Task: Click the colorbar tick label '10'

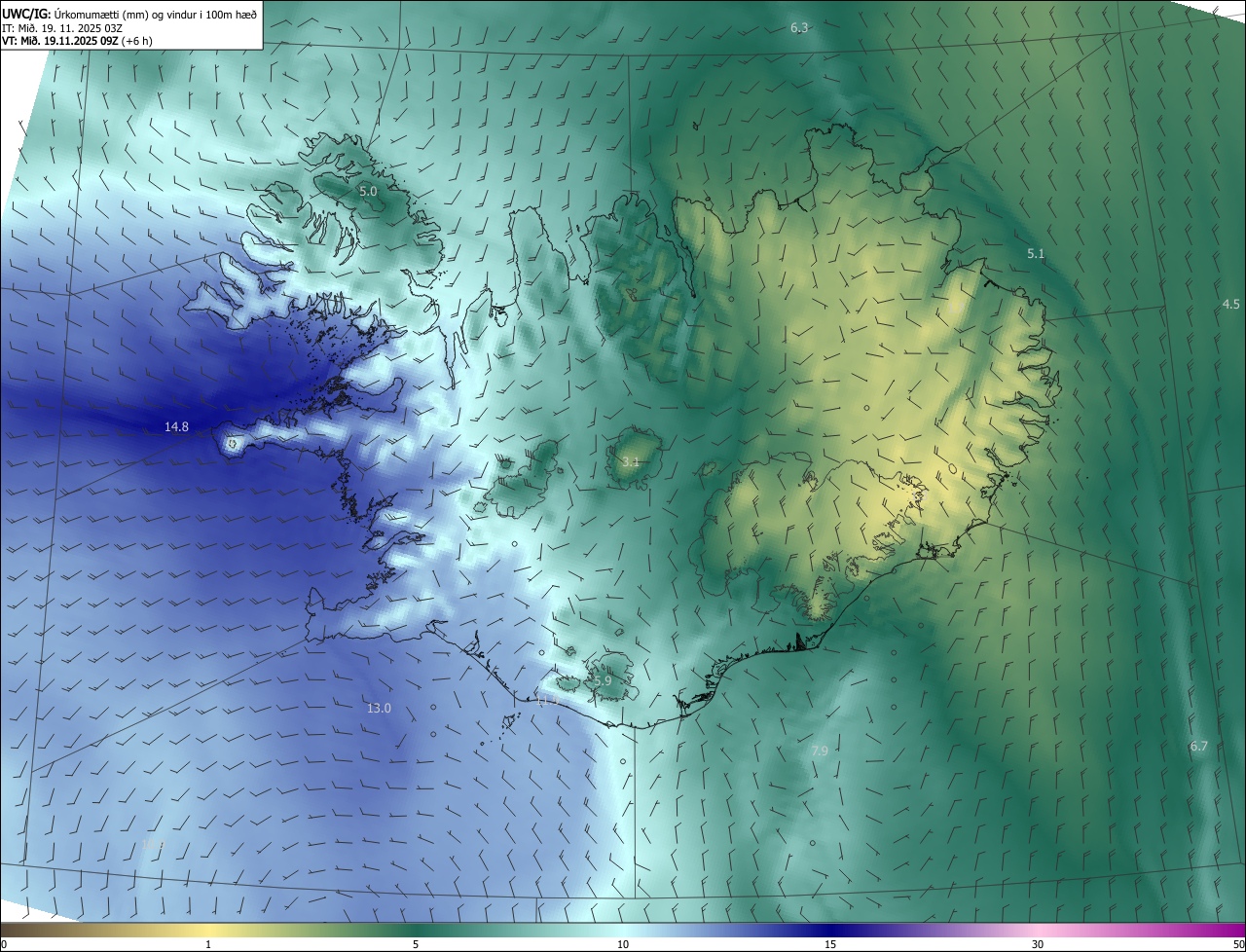Action: 623,944
